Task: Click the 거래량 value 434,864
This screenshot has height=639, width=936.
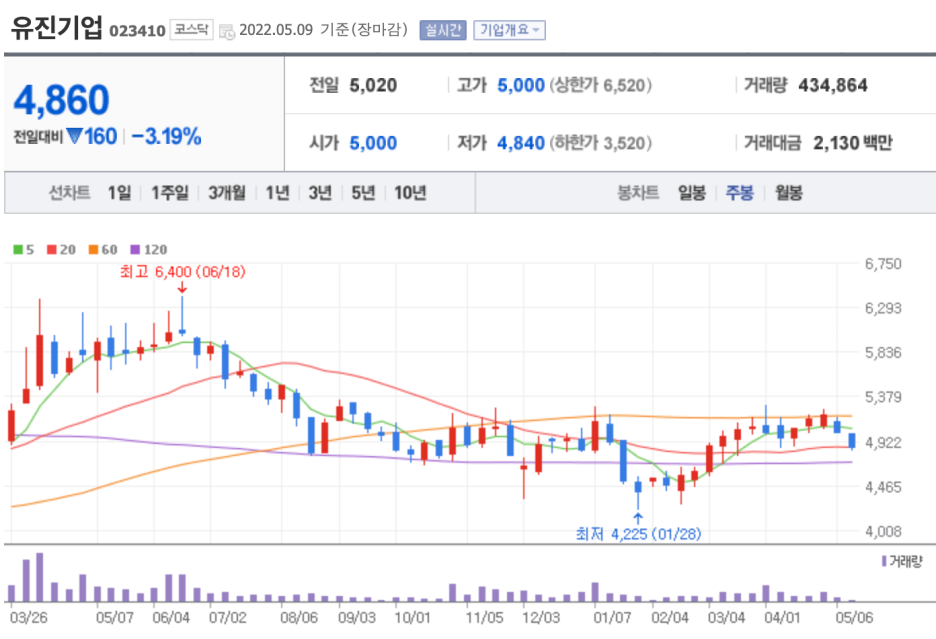Action: pos(833,85)
